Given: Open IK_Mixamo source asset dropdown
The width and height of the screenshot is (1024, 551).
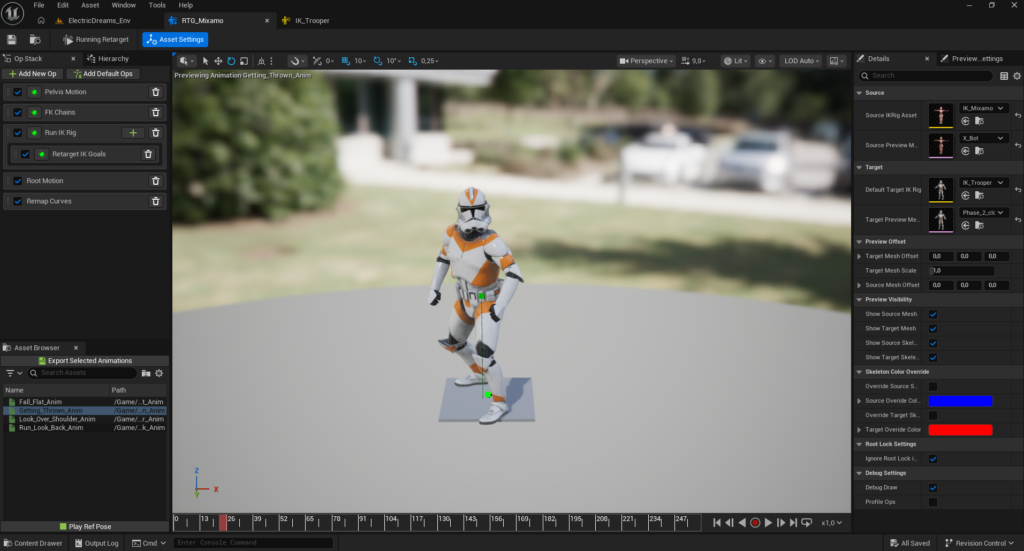Looking at the screenshot, I should (x=983, y=108).
